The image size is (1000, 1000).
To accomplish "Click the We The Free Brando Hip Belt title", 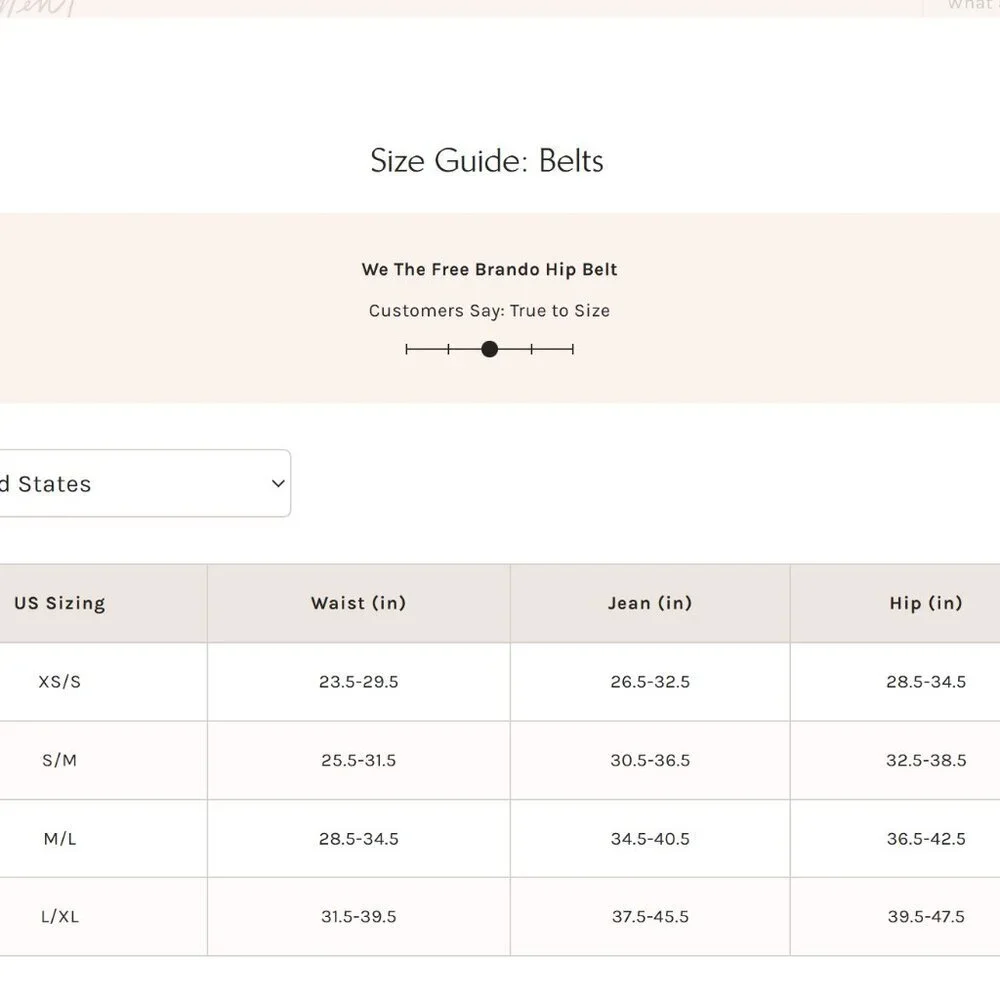I will (x=489, y=269).
